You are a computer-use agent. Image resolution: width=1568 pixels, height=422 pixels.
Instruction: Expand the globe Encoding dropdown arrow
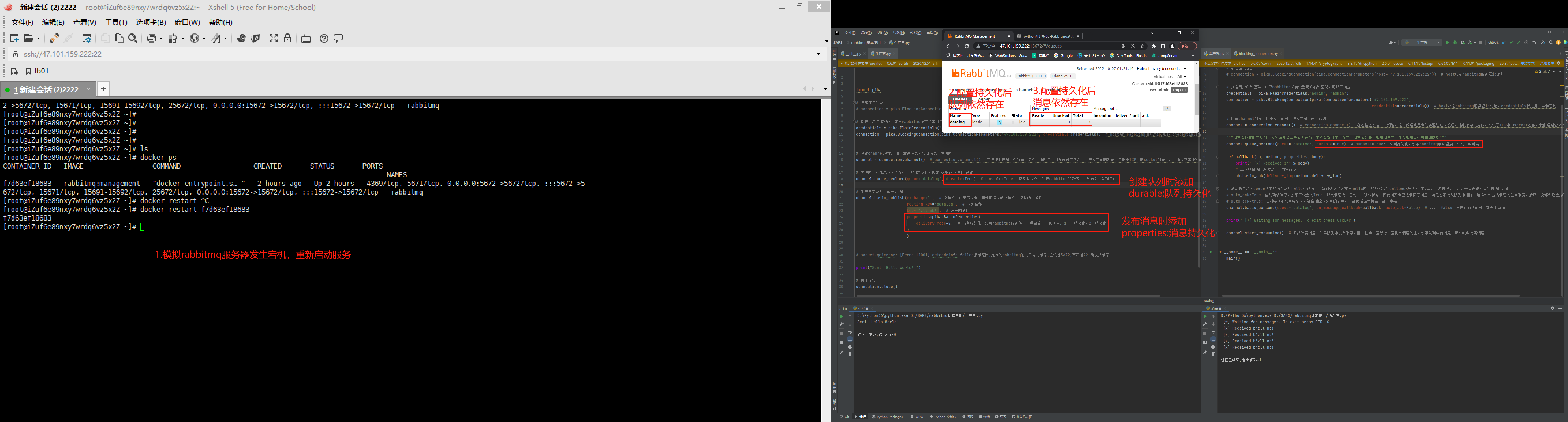pos(204,38)
